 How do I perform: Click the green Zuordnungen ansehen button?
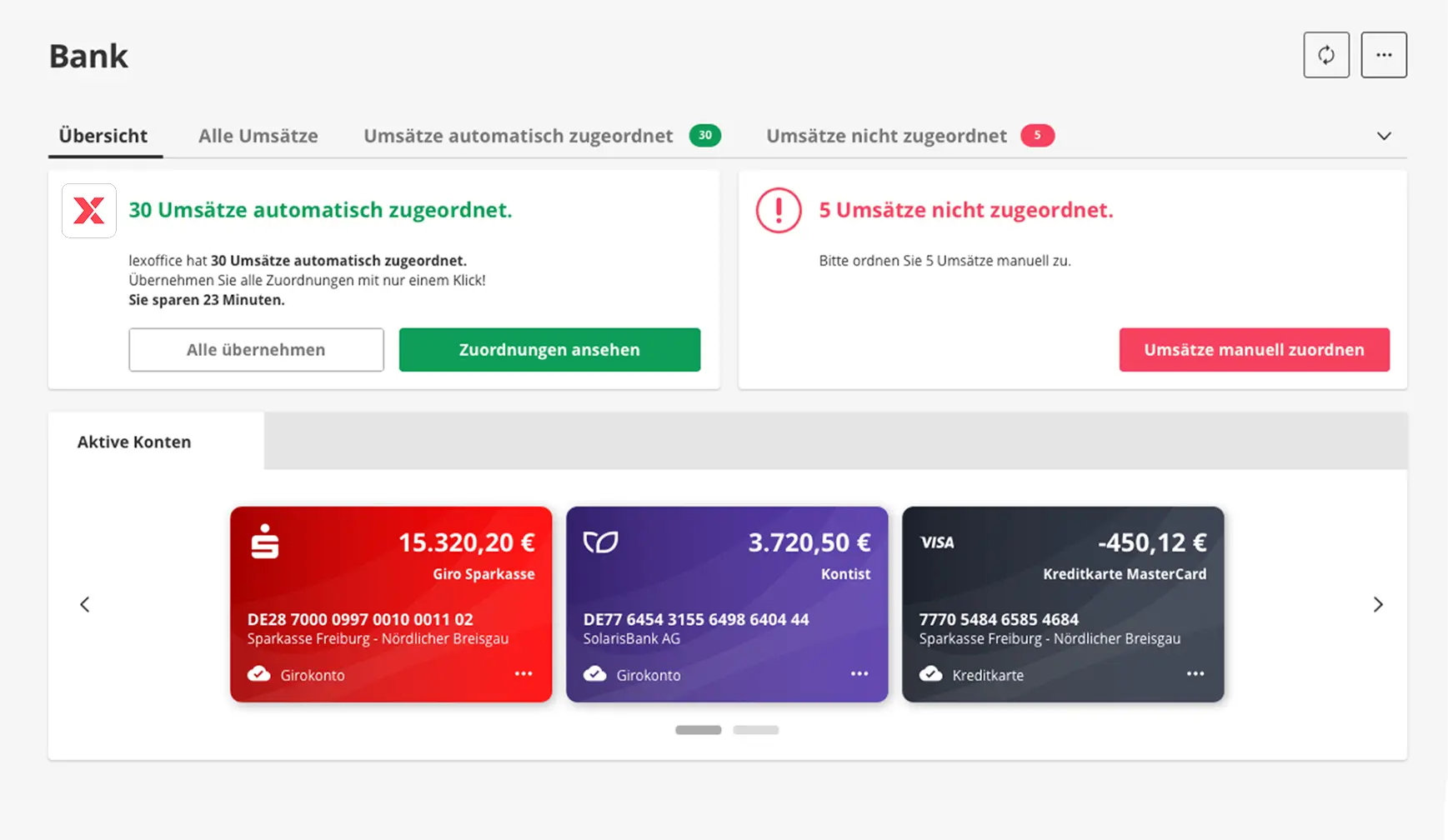point(549,350)
